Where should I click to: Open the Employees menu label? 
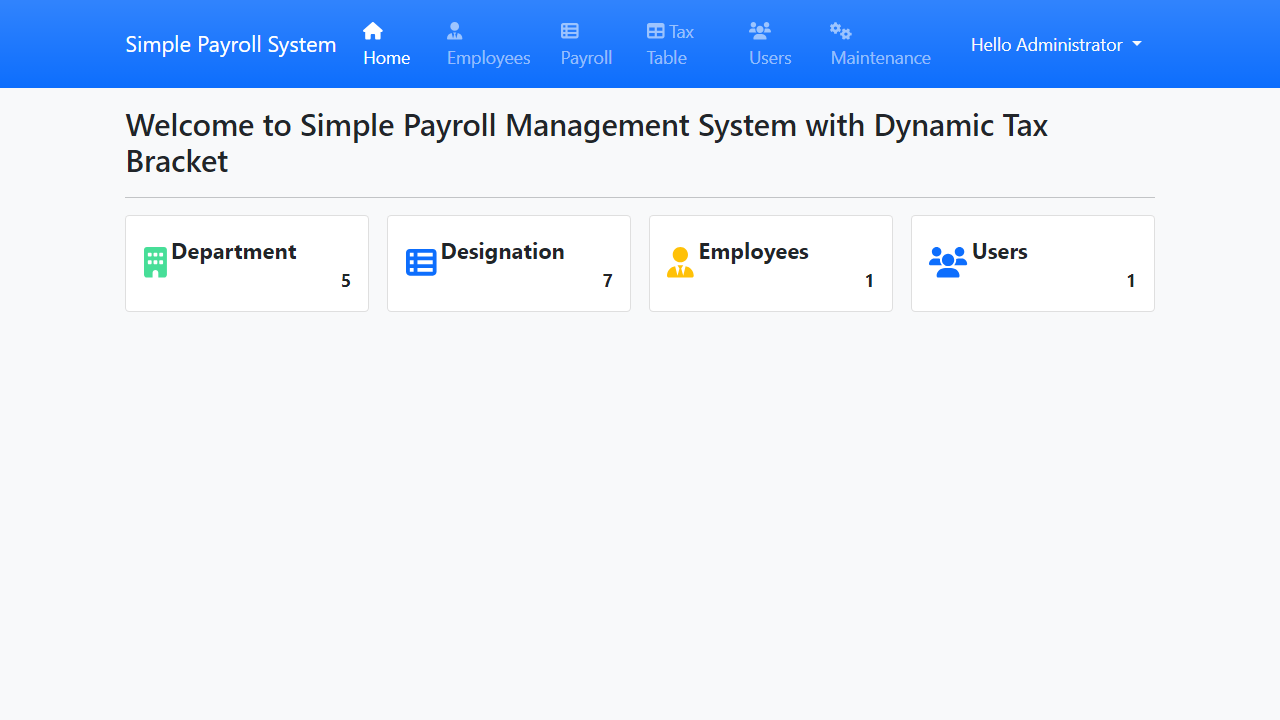pos(489,58)
